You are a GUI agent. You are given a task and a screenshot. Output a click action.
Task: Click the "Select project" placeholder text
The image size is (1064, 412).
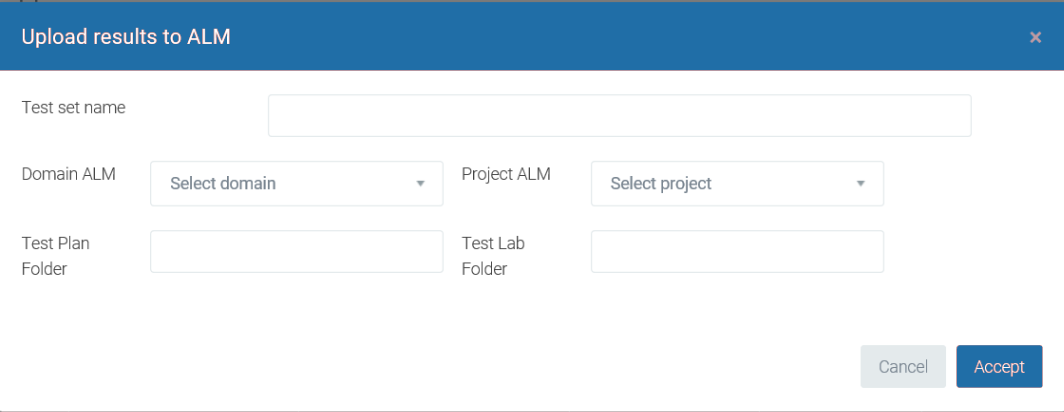click(x=661, y=184)
